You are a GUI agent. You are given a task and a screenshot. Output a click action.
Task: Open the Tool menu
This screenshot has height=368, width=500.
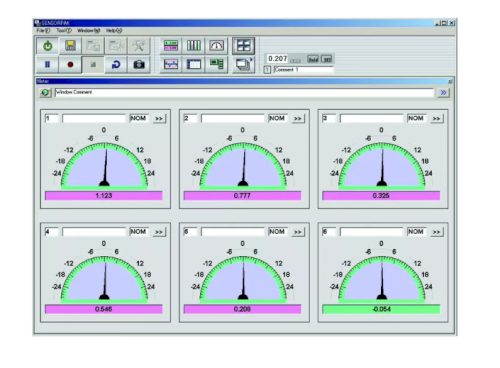point(64,31)
